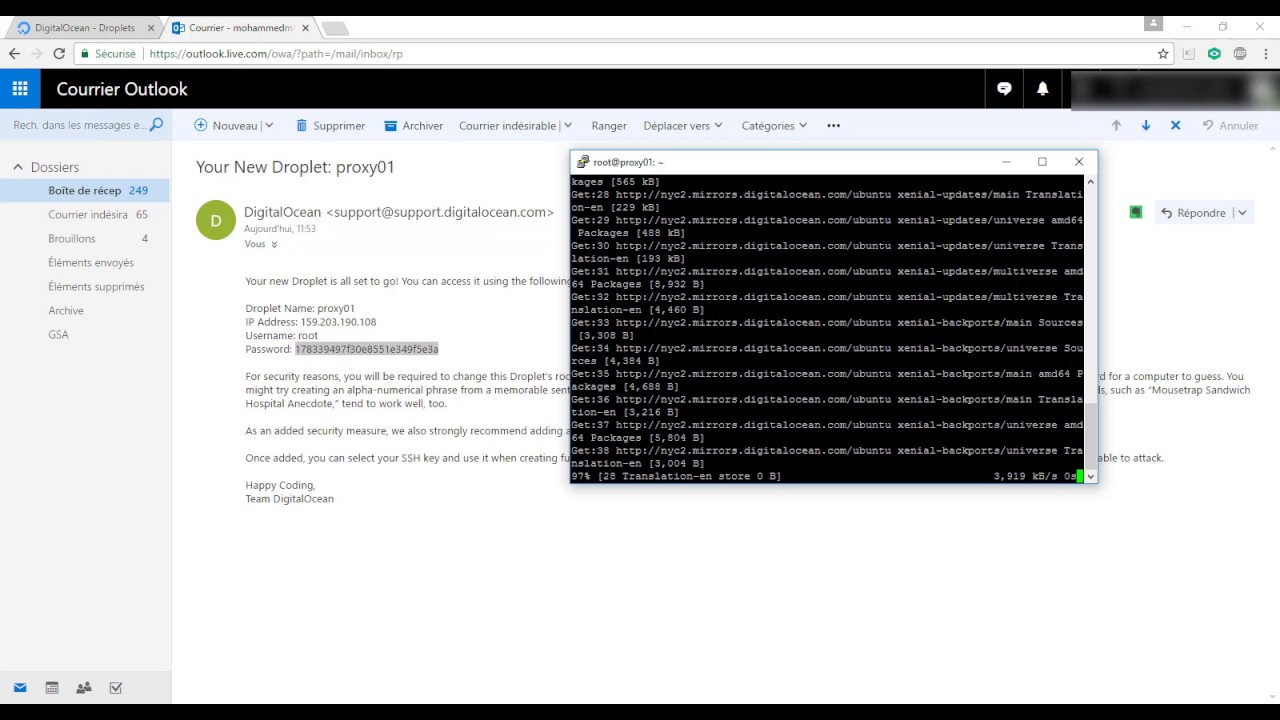The image size is (1280, 720).
Task: Open the Déplacer vers dropdown
Action: pos(683,125)
